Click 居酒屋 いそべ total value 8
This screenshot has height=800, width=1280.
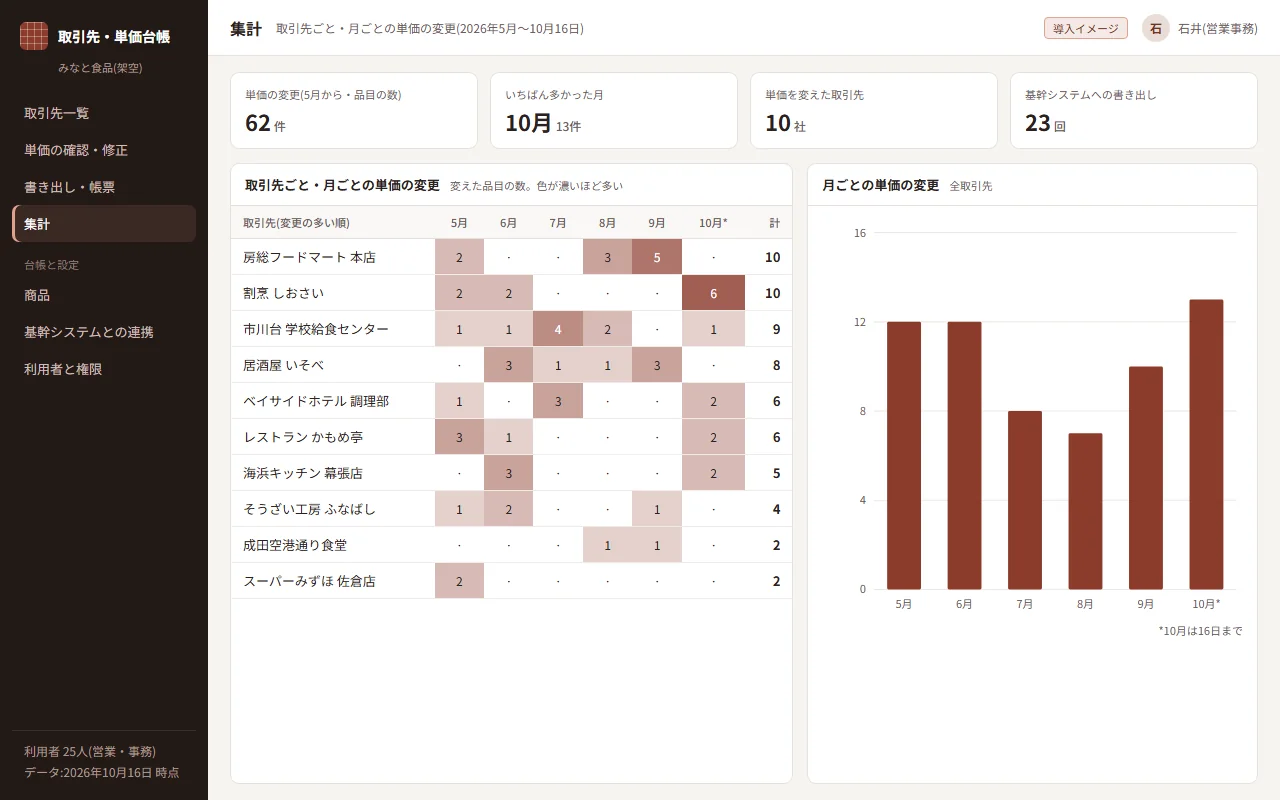[x=777, y=365]
